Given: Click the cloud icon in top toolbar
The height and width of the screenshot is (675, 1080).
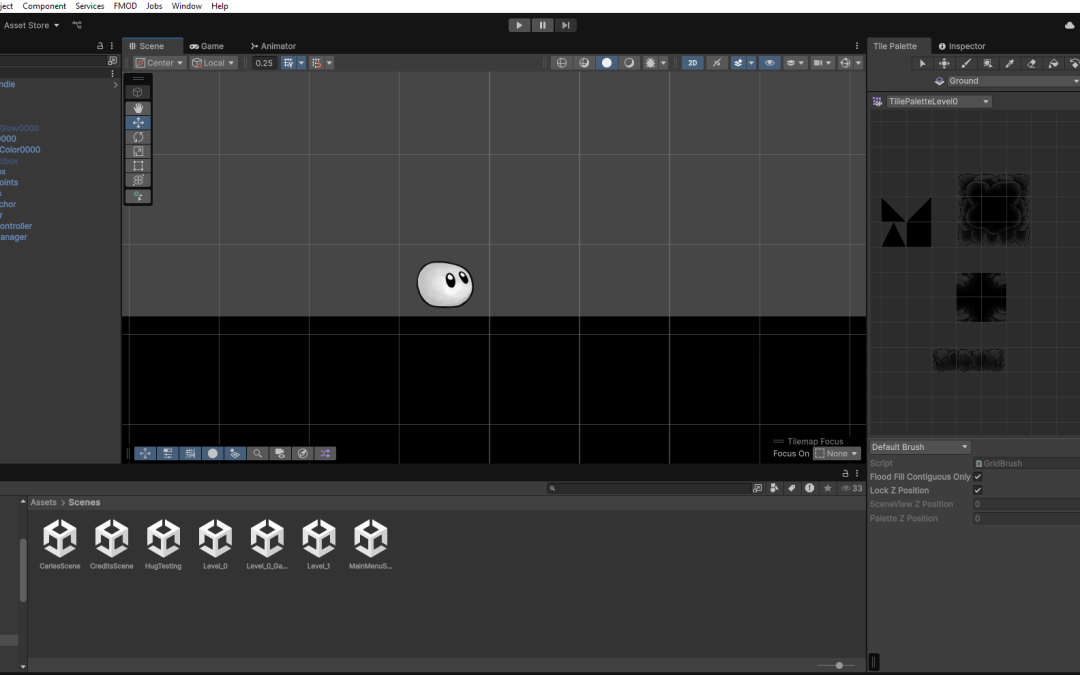Looking at the screenshot, I should (1069, 25).
